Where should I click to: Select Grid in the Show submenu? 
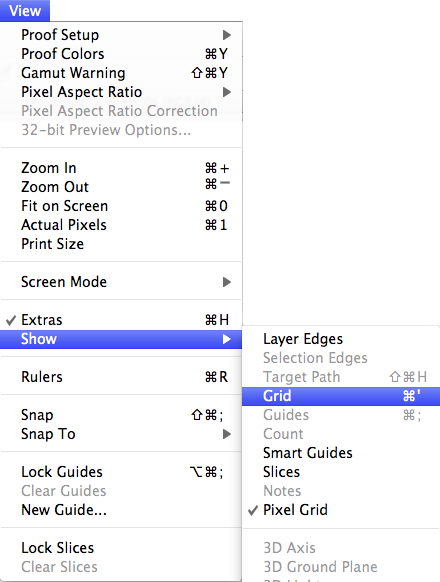[341, 396]
